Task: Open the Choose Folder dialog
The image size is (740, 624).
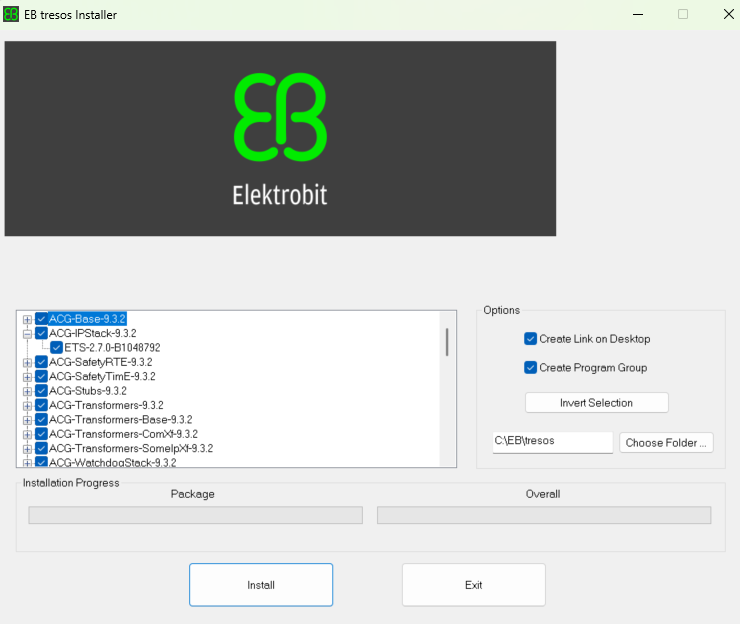Action: [x=666, y=443]
